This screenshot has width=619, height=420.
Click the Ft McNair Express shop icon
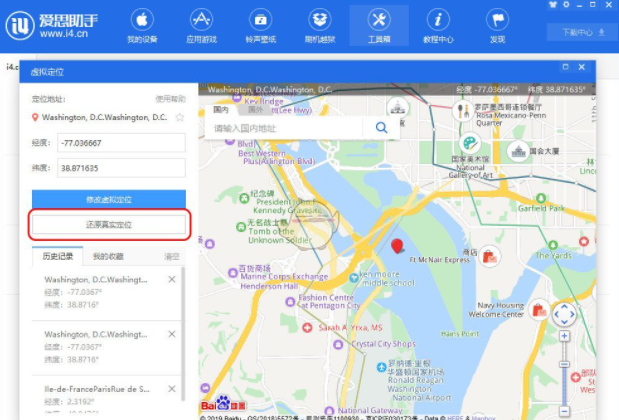(x=490, y=257)
